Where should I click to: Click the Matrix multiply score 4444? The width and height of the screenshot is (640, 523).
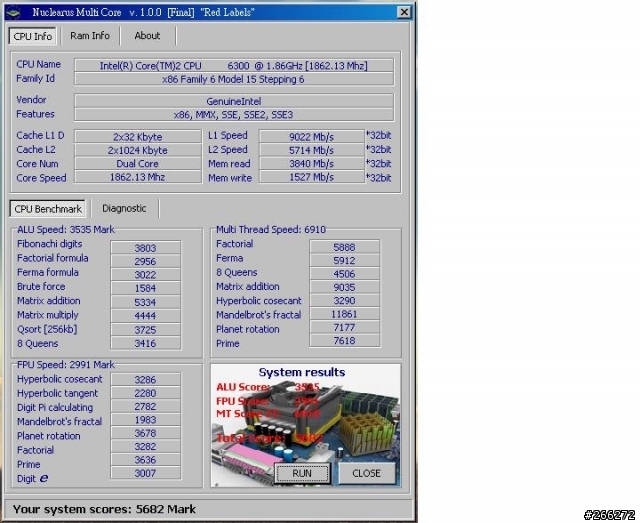(145, 316)
